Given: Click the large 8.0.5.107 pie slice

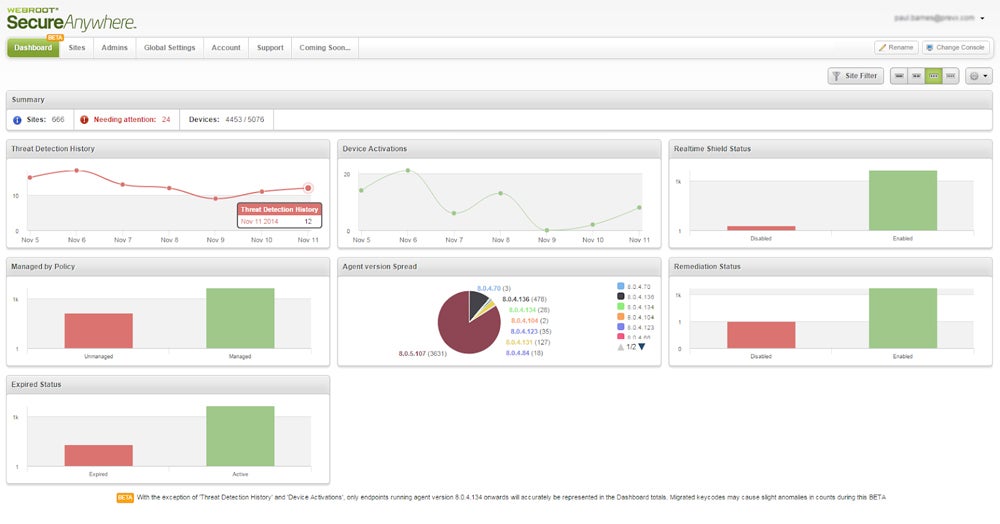Looking at the screenshot, I should click(462, 326).
